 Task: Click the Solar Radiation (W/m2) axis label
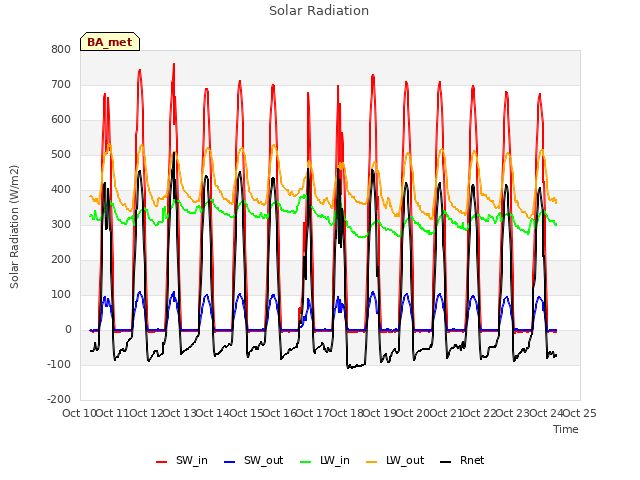(14, 227)
